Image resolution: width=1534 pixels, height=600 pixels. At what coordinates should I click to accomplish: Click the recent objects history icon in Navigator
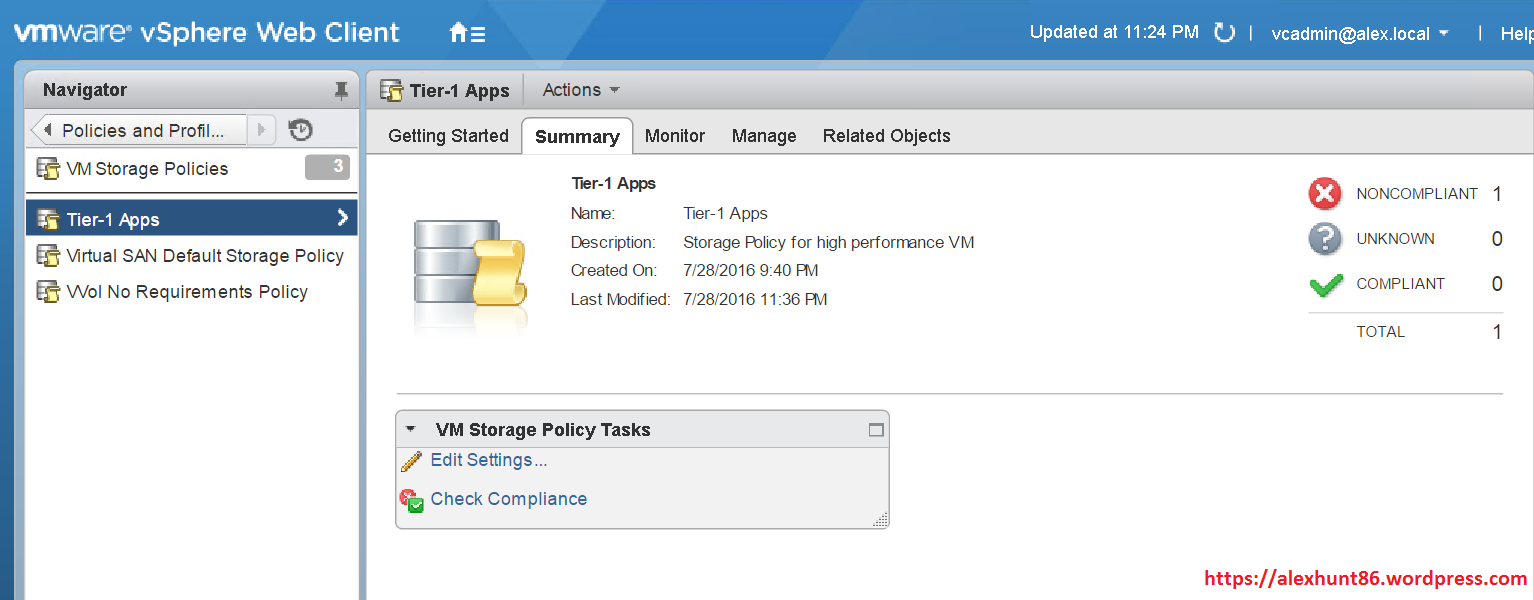(x=299, y=127)
